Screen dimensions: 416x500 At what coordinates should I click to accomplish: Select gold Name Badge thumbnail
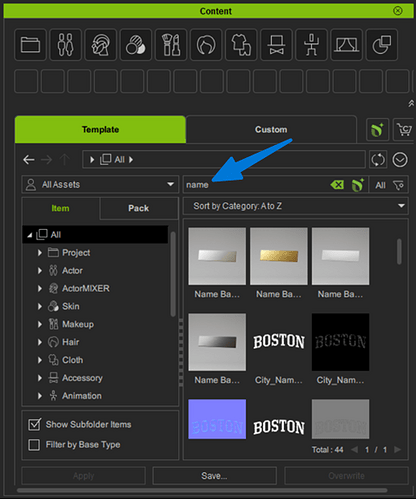point(279,256)
